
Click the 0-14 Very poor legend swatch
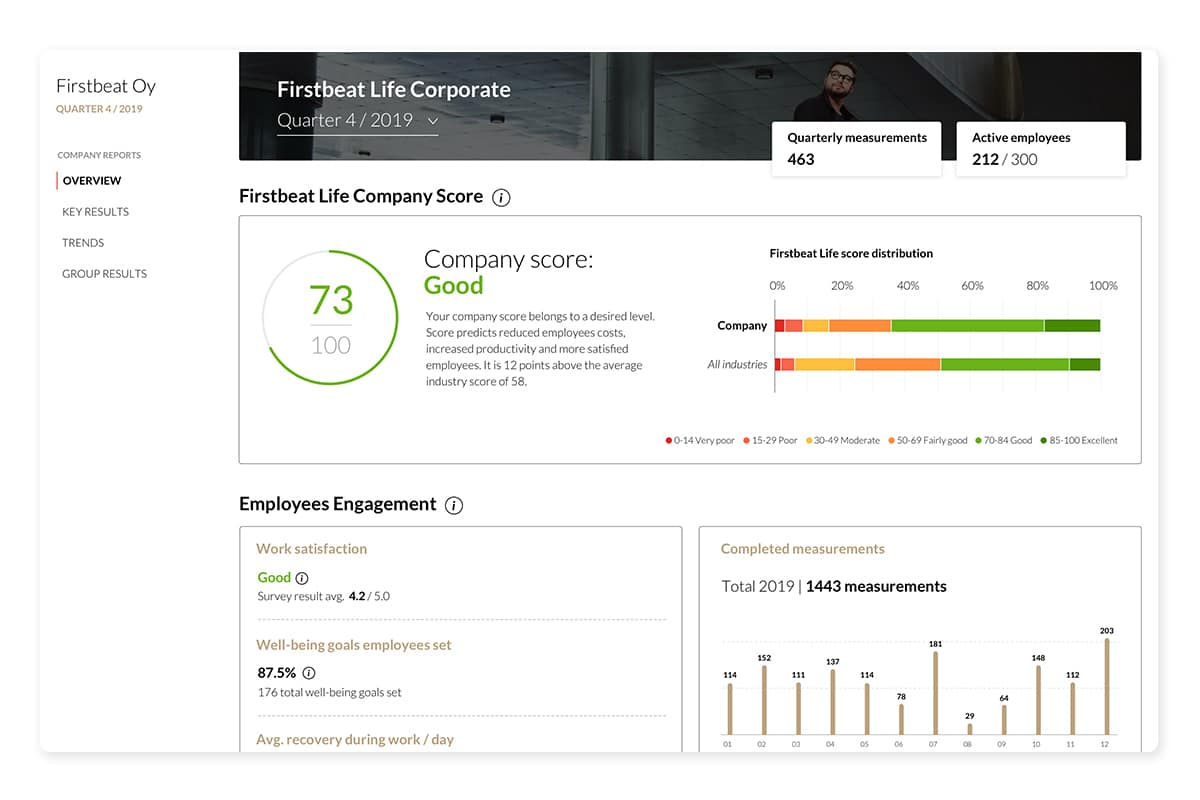click(669, 441)
